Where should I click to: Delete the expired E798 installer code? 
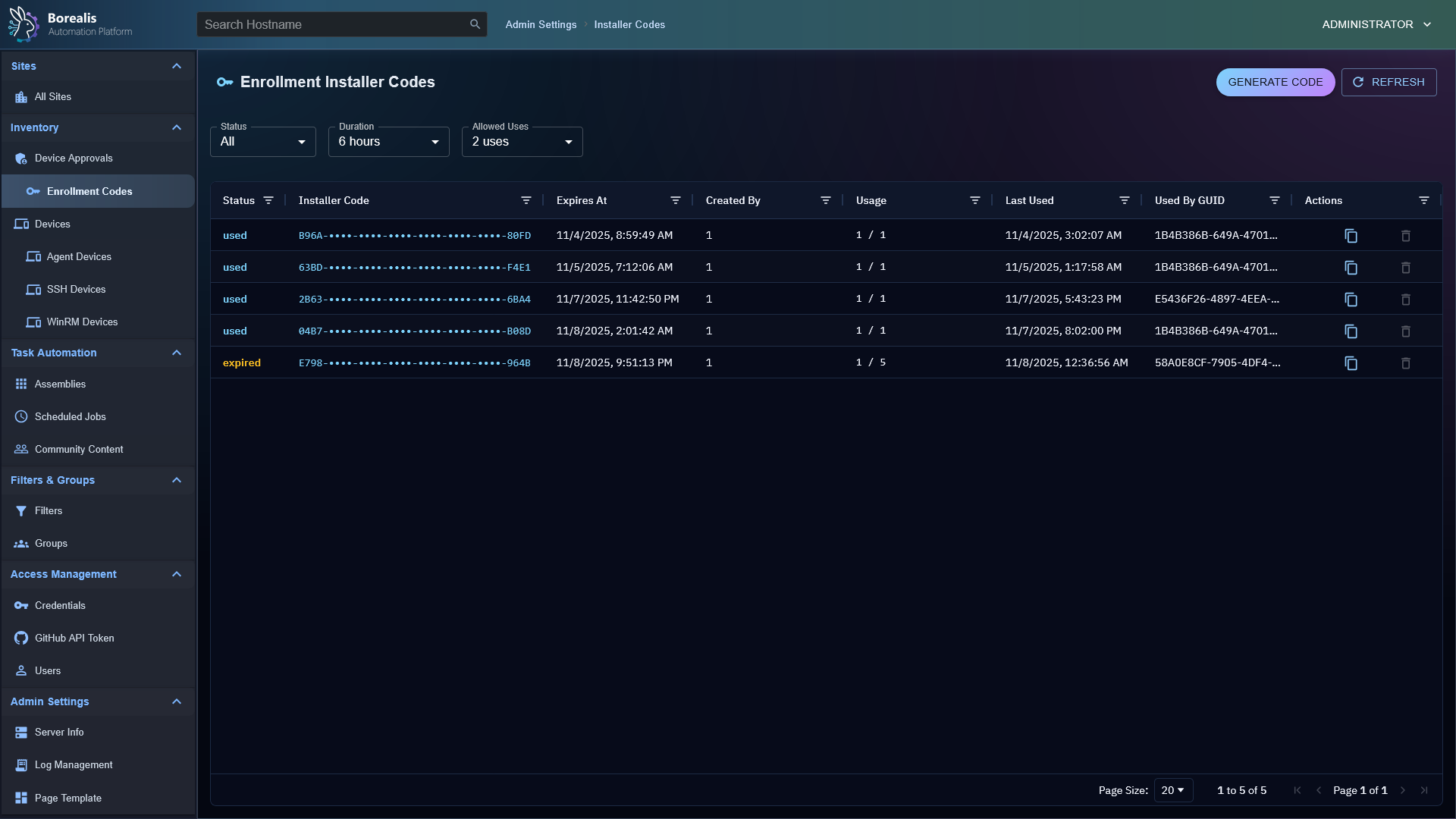tap(1405, 363)
